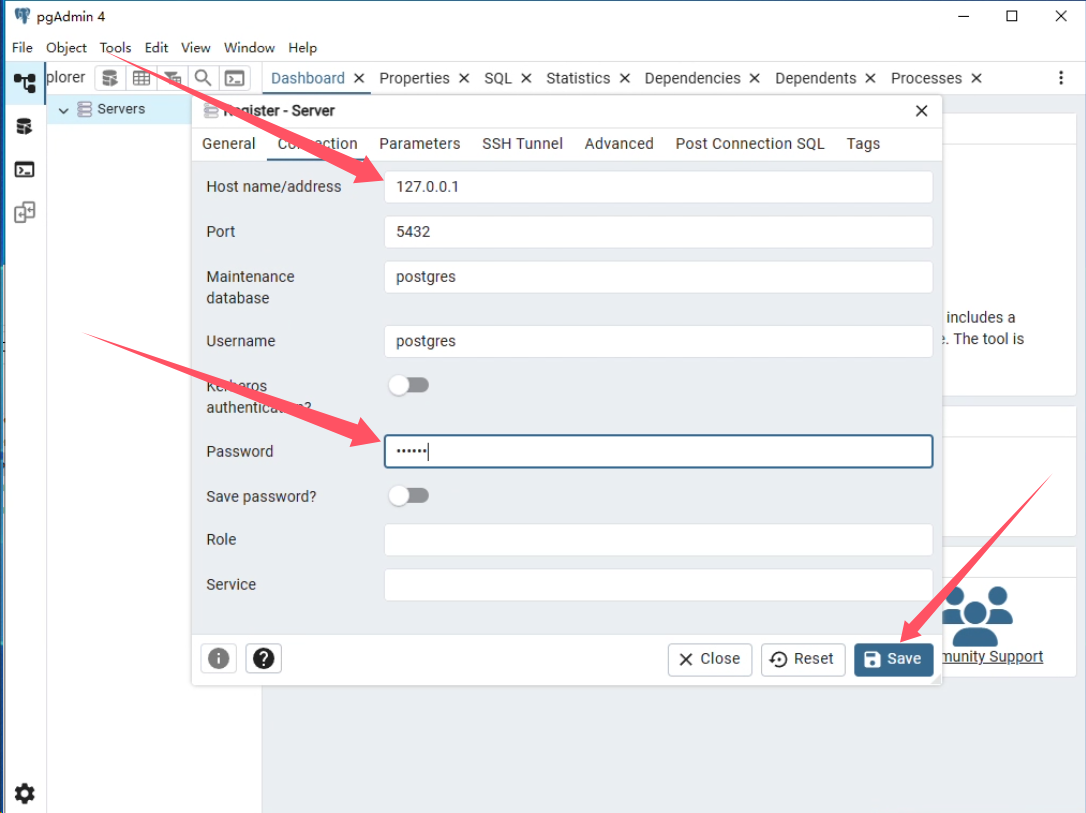Viewport: 1086px width, 813px height.
Task: Close the Properties tab
Action: click(464, 78)
